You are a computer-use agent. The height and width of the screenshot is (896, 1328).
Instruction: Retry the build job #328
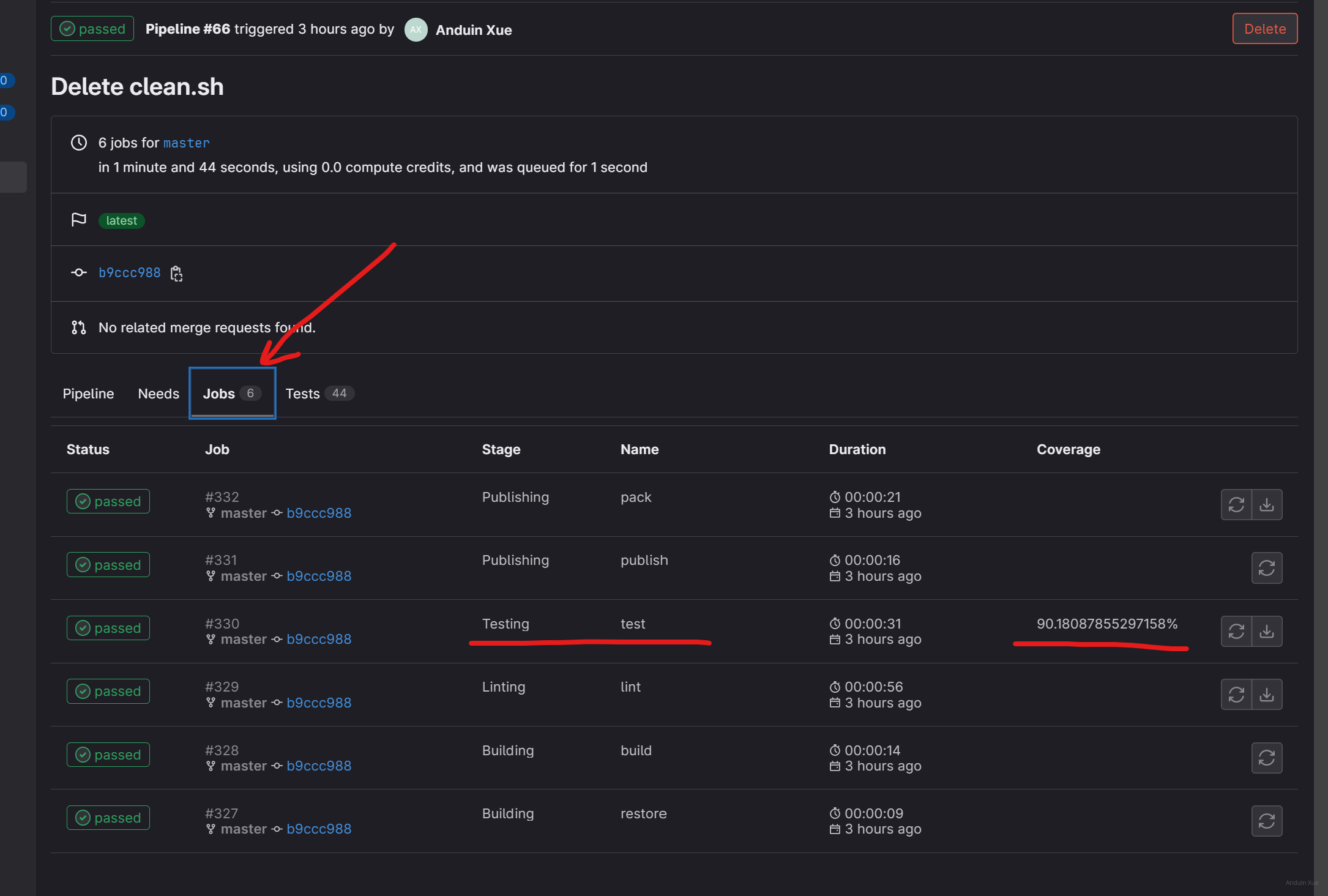point(1266,758)
